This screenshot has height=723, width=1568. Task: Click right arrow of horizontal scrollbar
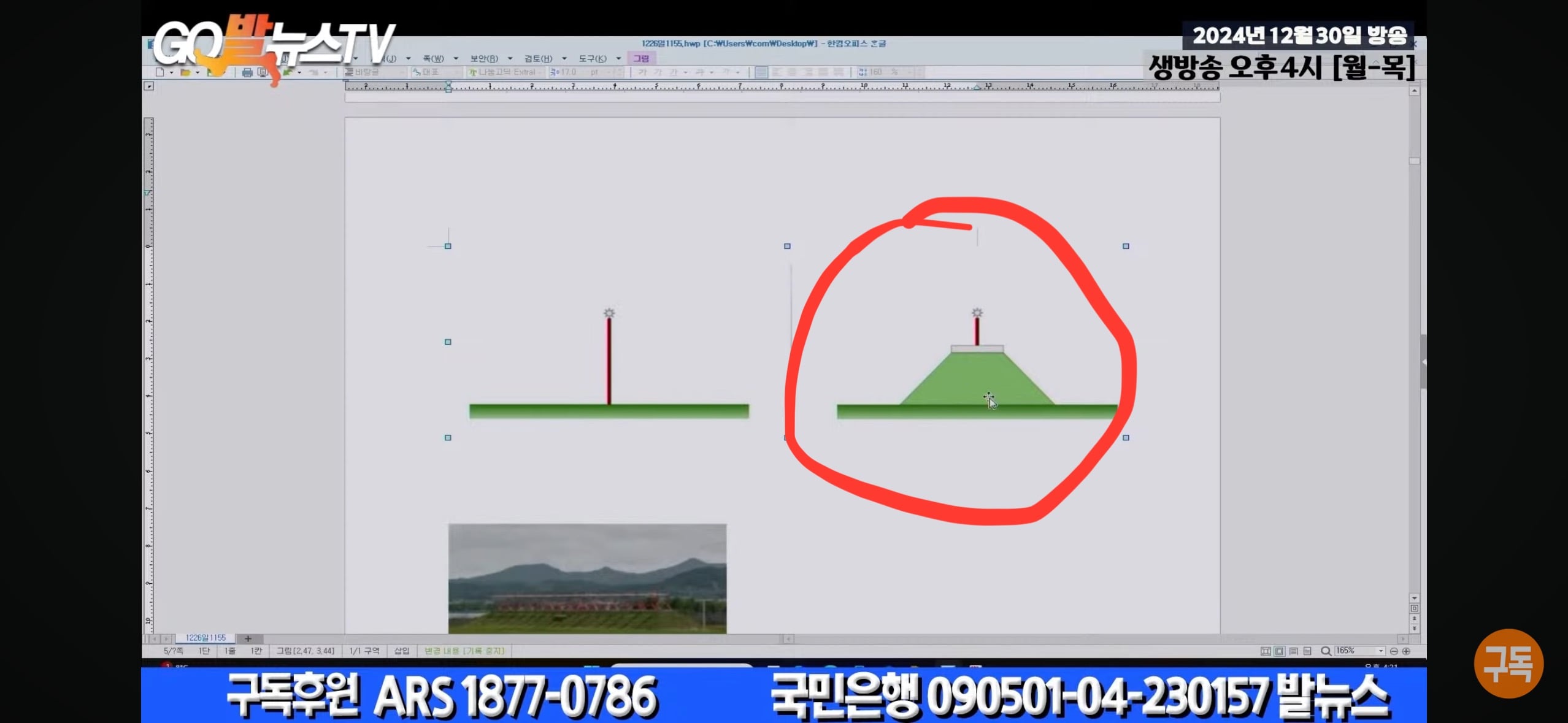pos(1402,639)
